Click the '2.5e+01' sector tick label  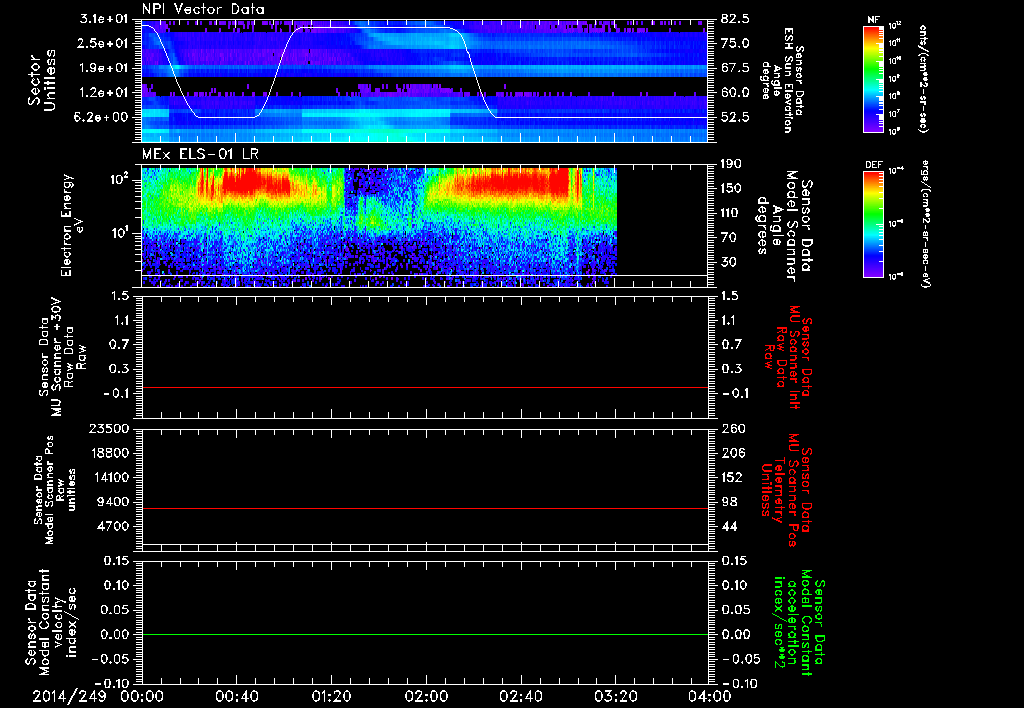click(x=104, y=43)
